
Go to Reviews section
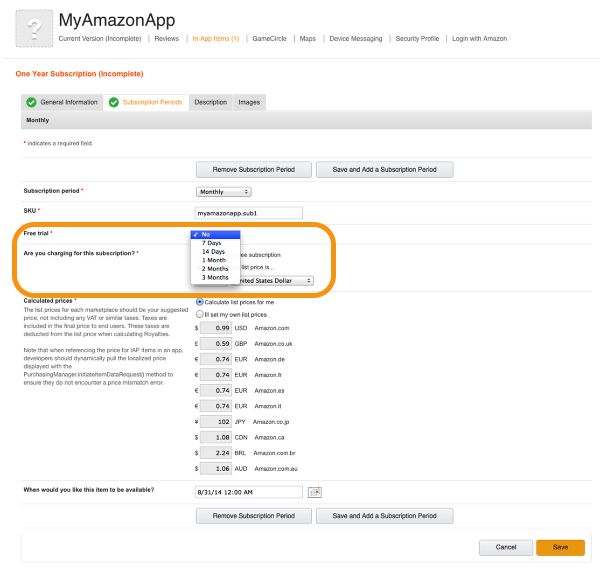[166, 39]
